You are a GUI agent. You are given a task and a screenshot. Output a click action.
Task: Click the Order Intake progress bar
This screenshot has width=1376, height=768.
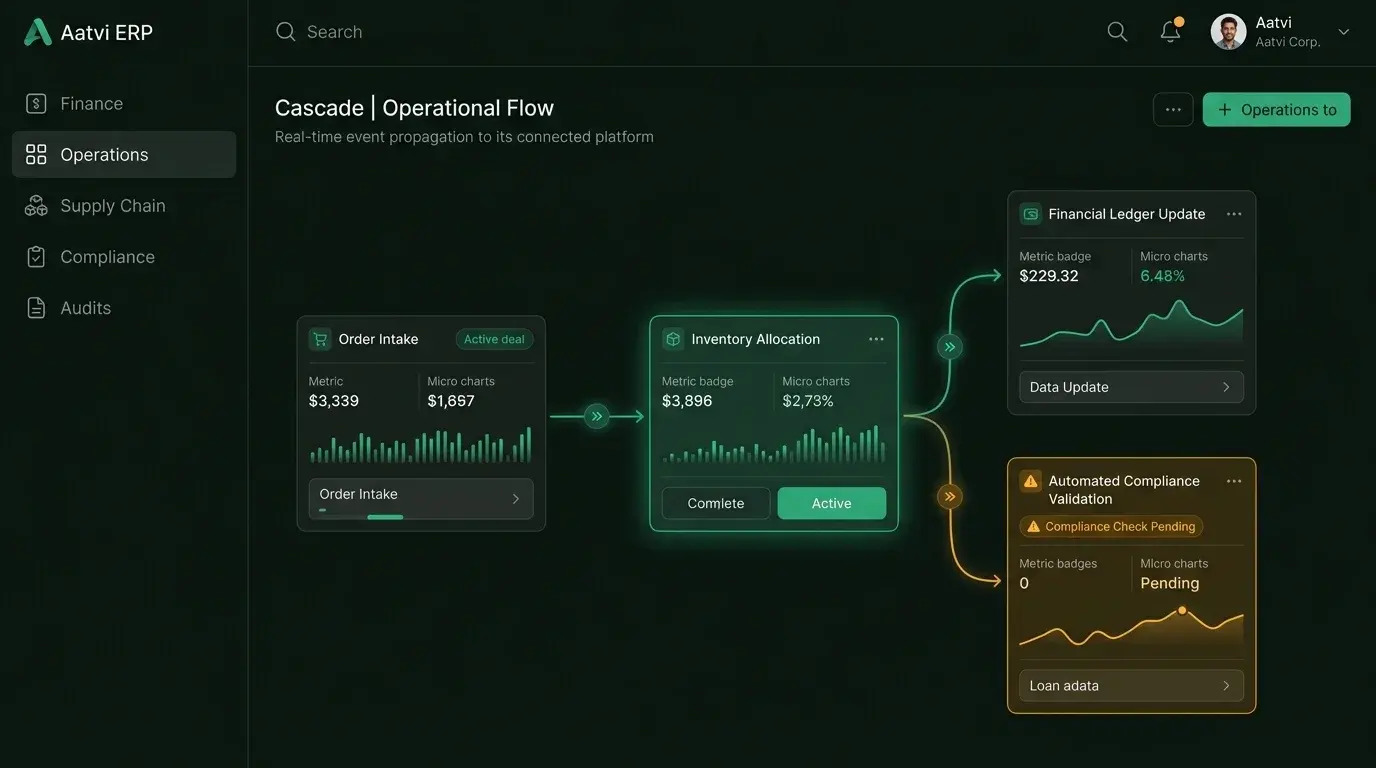(x=361, y=515)
